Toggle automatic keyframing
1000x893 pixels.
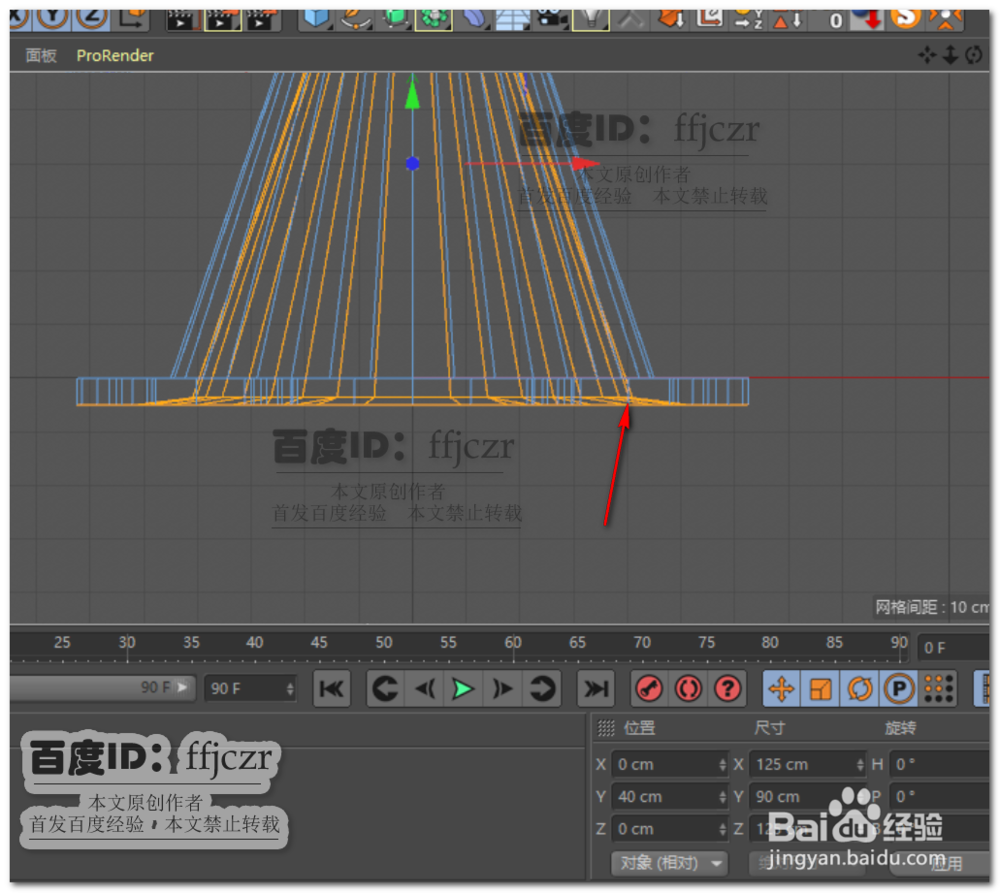click(689, 689)
